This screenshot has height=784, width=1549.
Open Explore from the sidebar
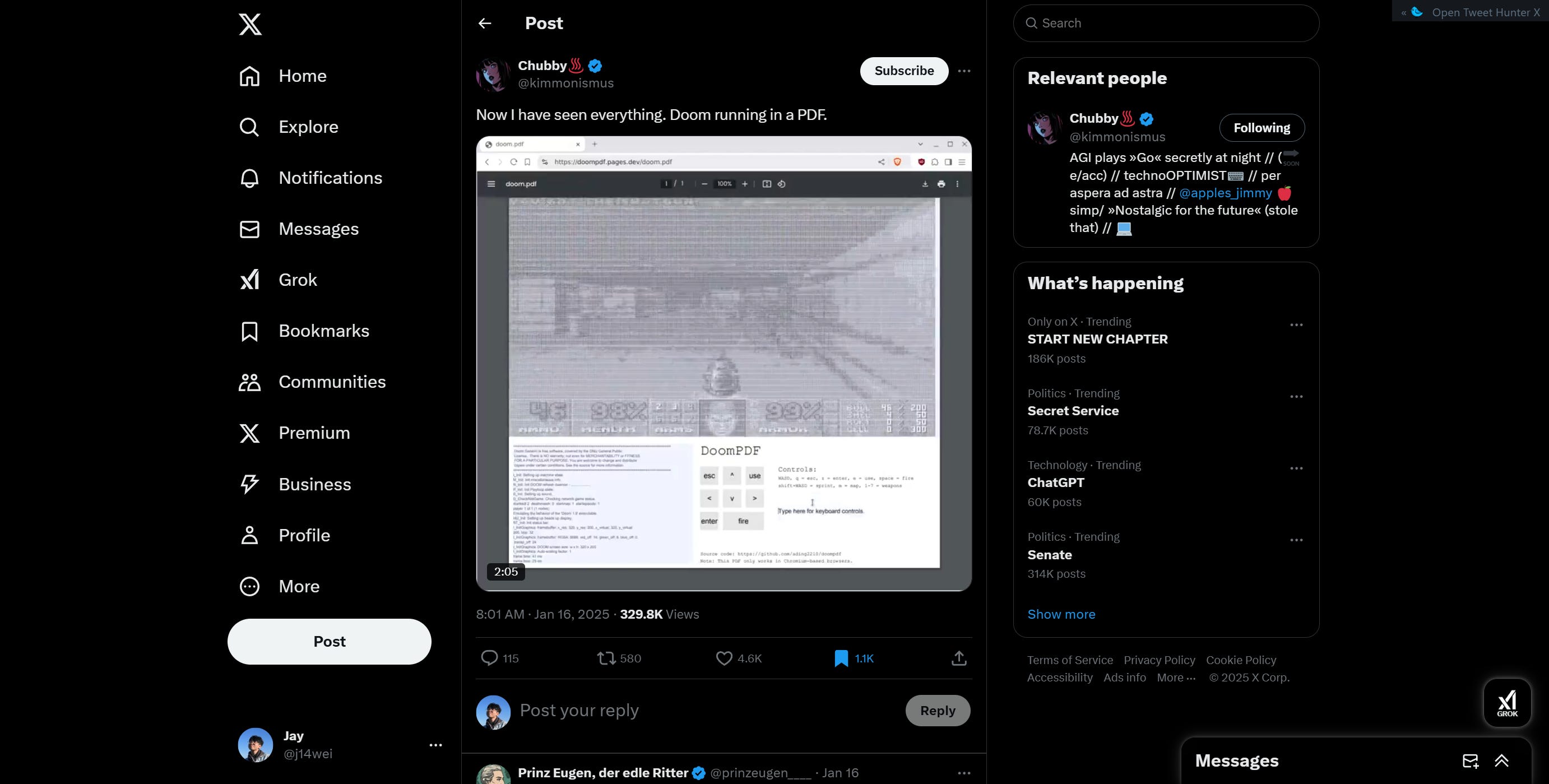click(x=289, y=127)
